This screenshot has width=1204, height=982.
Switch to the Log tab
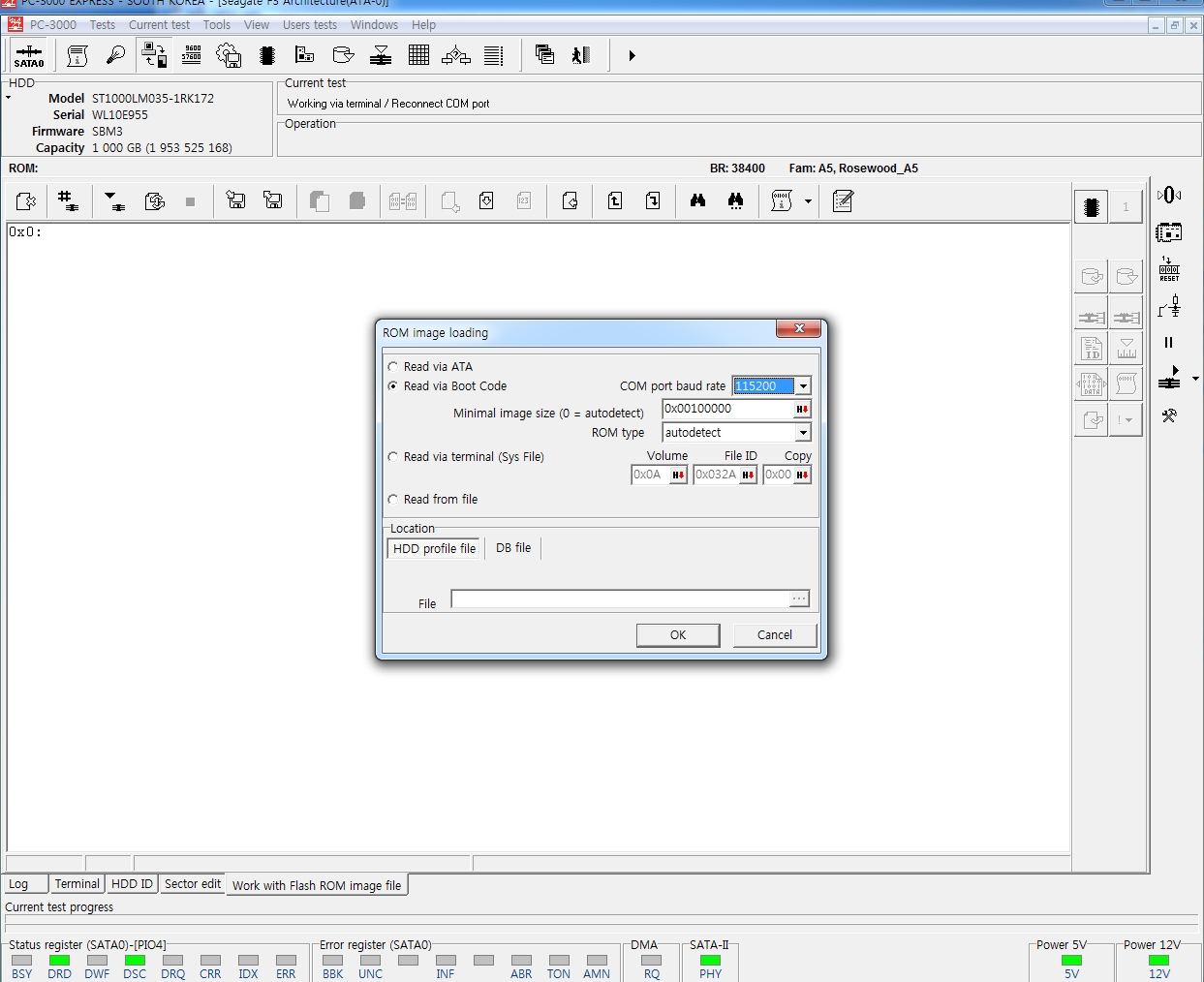point(25,884)
